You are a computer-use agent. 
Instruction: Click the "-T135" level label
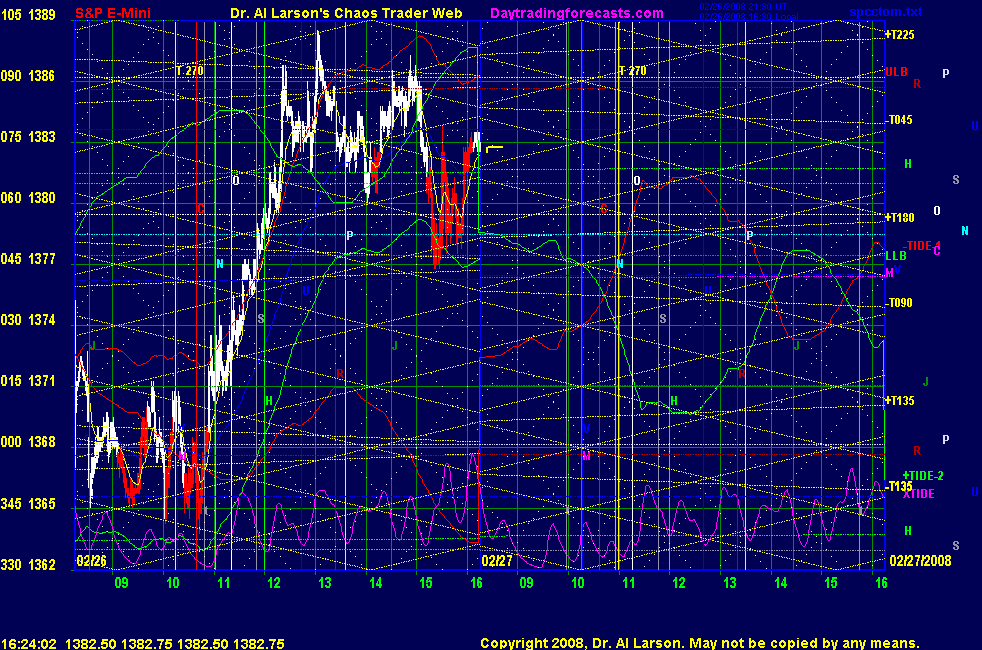click(x=900, y=486)
